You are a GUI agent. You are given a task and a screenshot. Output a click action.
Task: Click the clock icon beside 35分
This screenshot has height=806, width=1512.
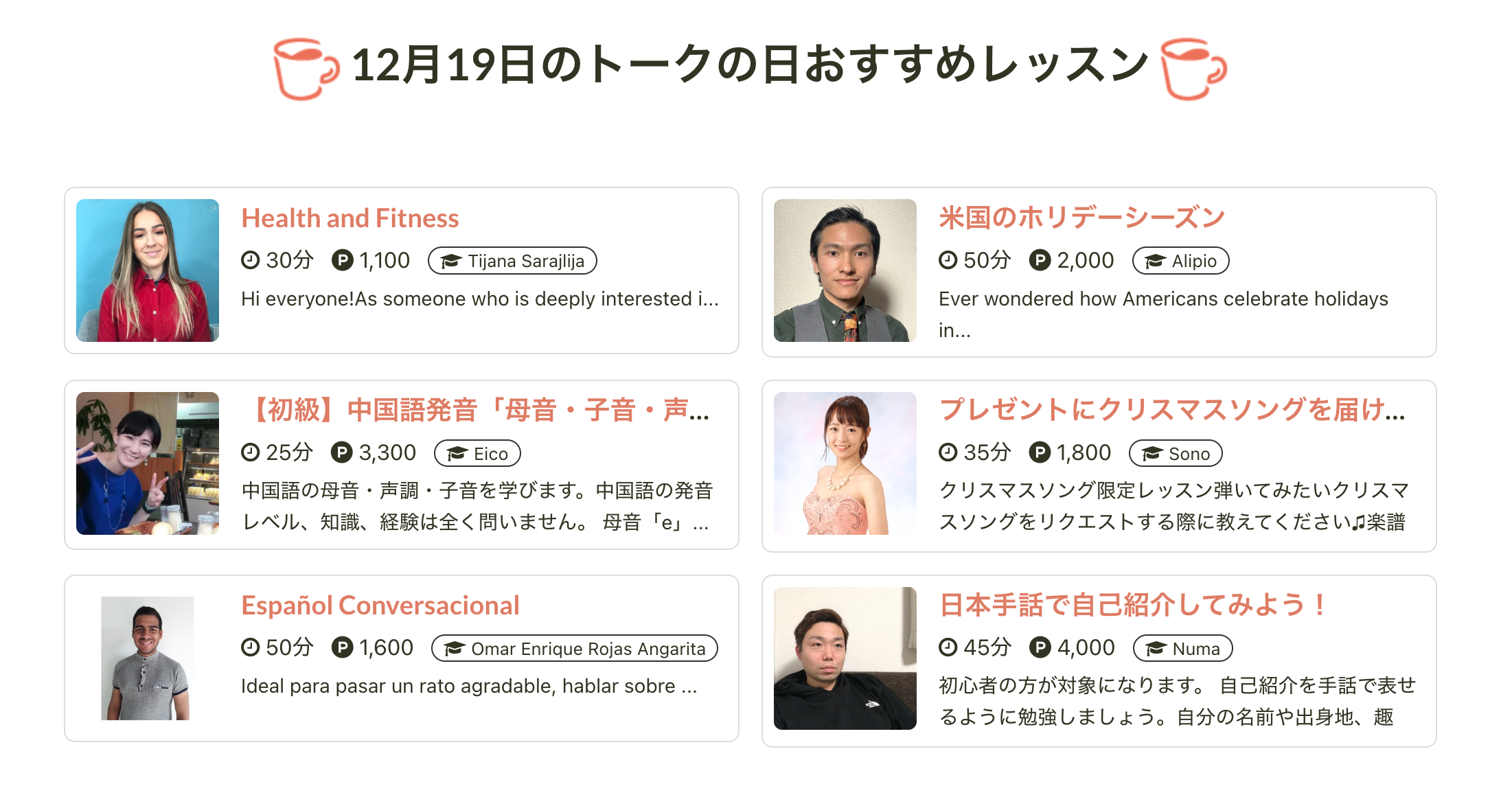pos(948,452)
